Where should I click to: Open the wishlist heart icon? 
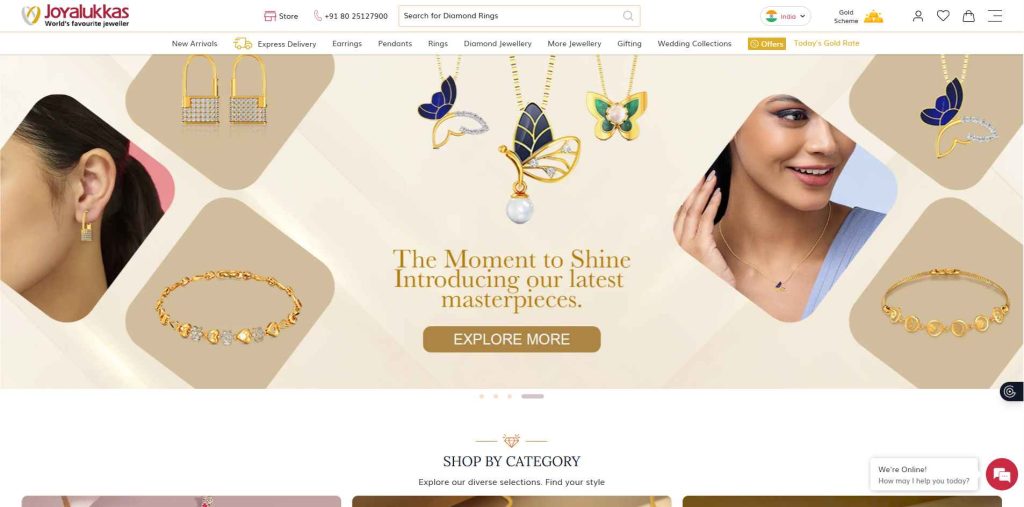943,16
